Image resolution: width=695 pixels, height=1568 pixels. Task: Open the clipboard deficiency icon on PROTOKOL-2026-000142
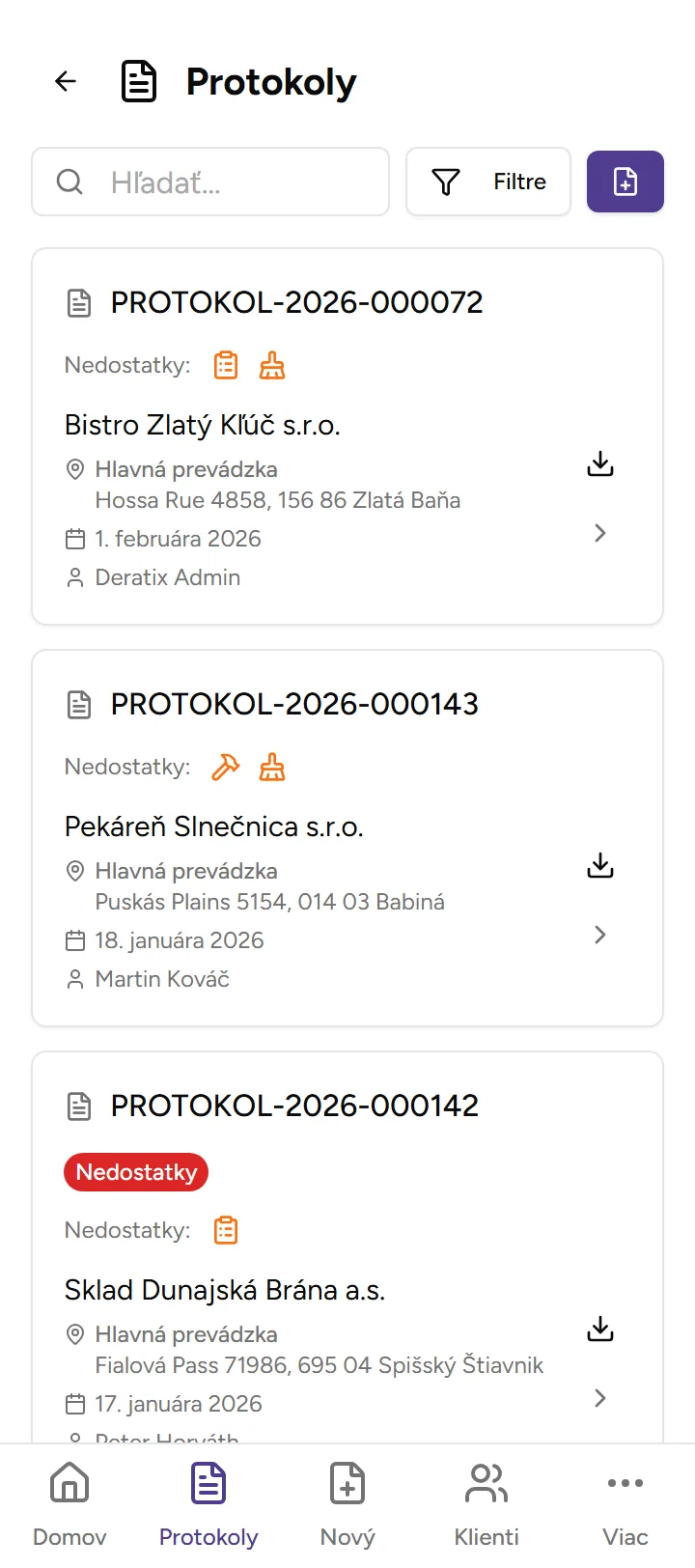[x=225, y=1230]
